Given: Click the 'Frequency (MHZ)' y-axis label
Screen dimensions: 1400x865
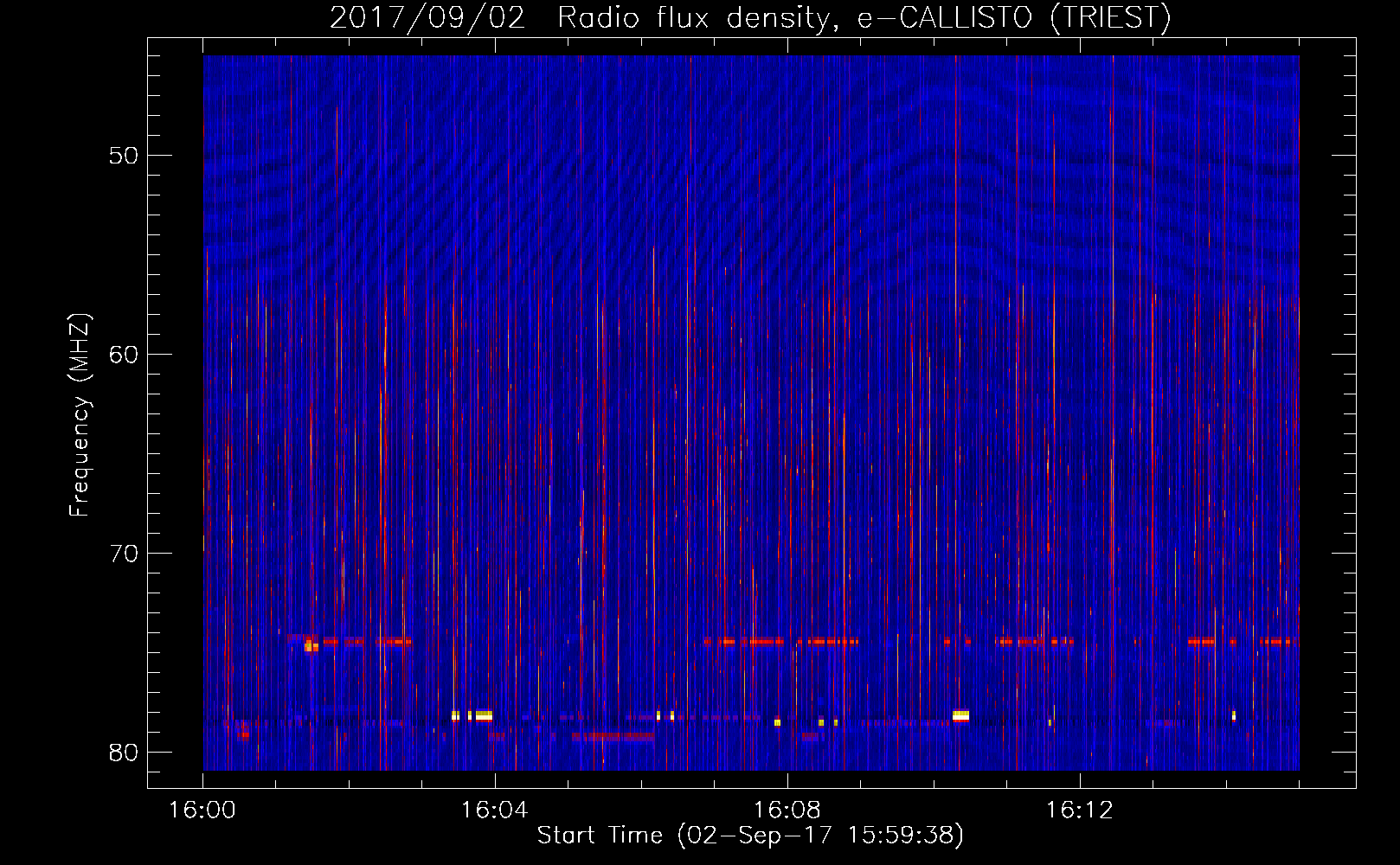Looking at the screenshot, I should click(x=80, y=415).
